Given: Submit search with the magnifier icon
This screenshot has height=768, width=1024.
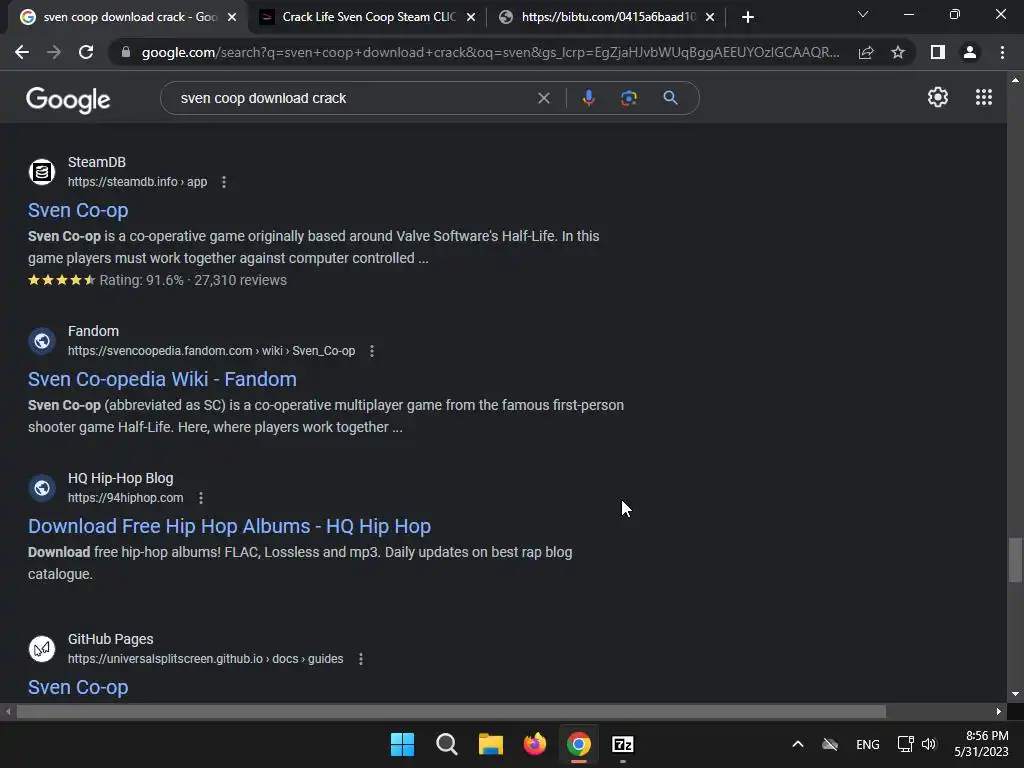Looking at the screenshot, I should coord(670,98).
